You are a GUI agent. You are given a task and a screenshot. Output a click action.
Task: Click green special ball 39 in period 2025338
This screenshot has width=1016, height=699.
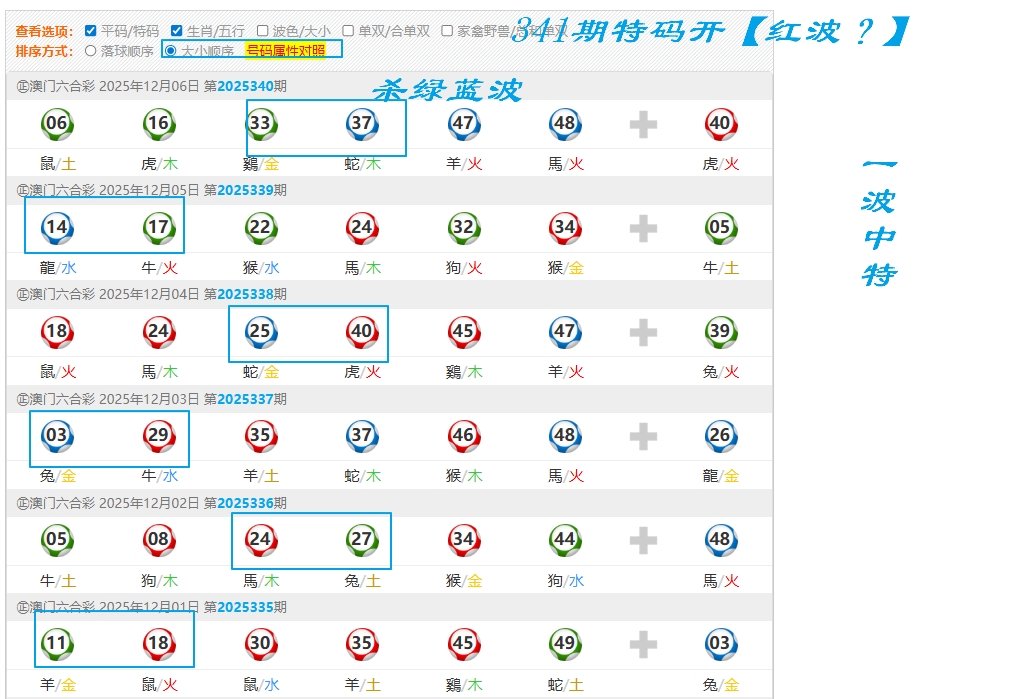(720, 332)
